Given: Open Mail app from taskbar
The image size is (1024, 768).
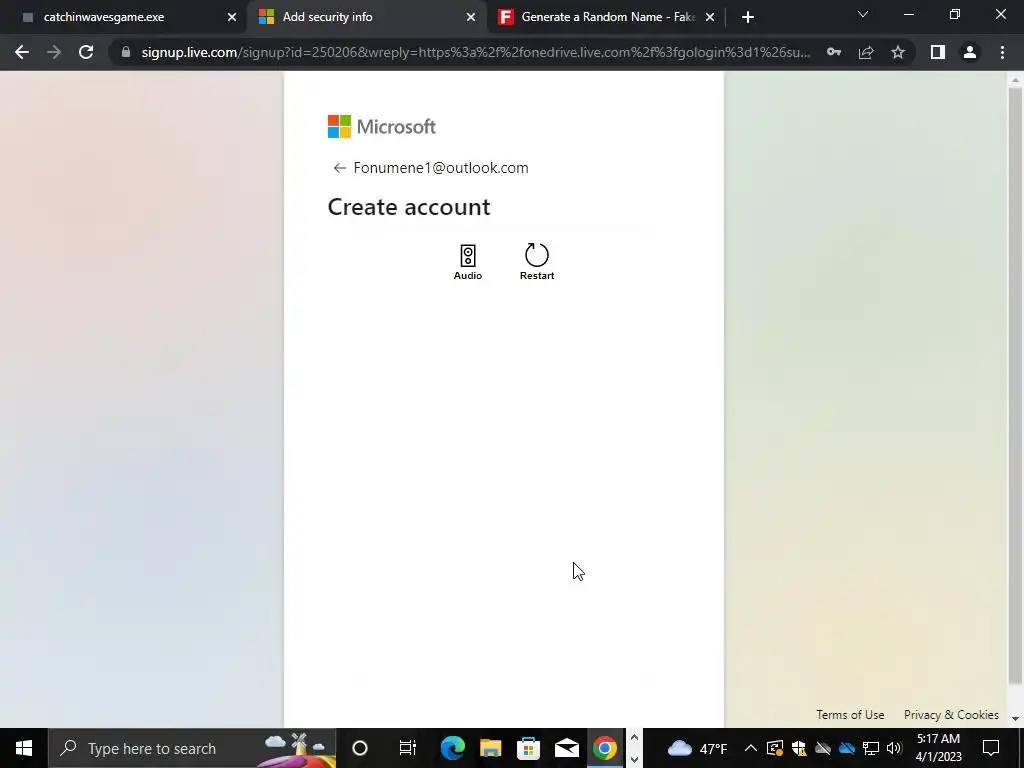Looking at the screenshot, I should [x=566, y=748].
